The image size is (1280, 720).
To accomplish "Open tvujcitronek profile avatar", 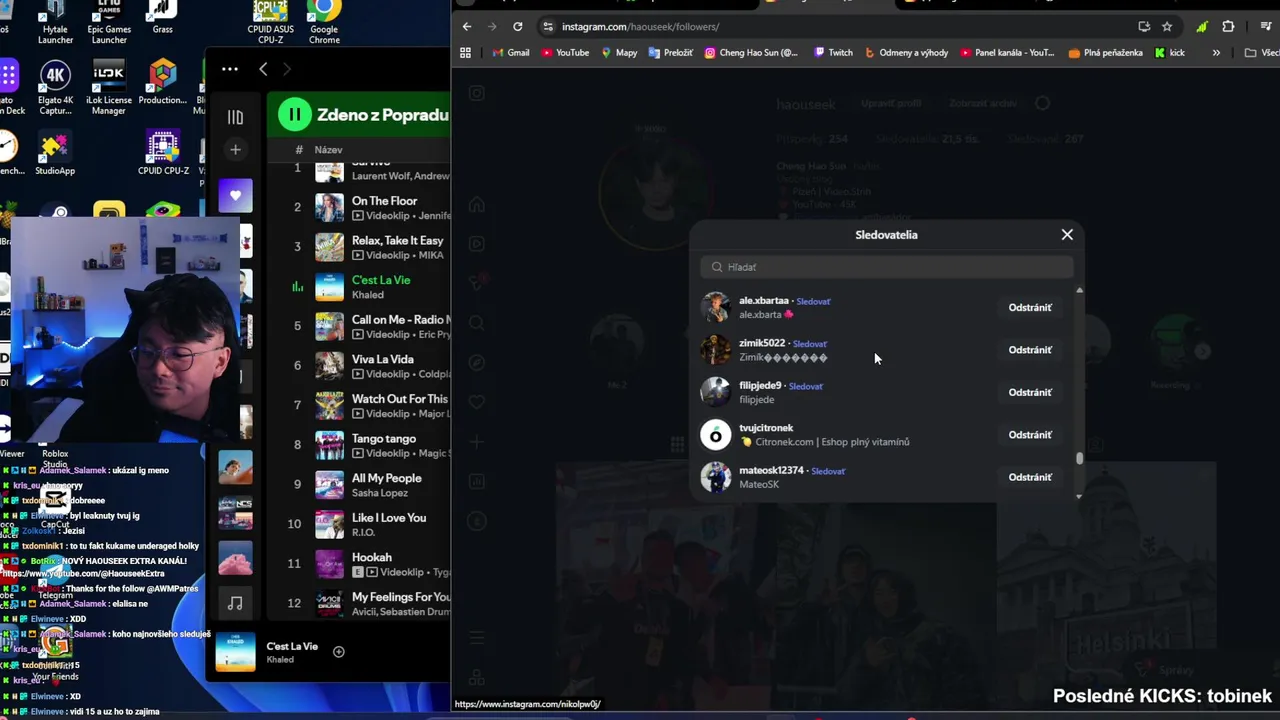I will click(715, 435).
